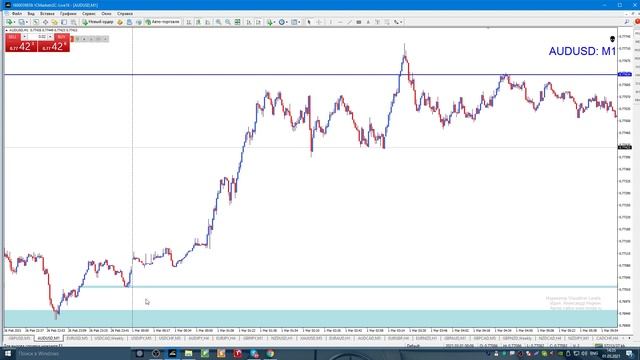Image resolution: width=640 pixels, height=360 pixels.
Task: Select the dark blue horizontal level line
Action: pyautogui.click(x=310, y=75)
